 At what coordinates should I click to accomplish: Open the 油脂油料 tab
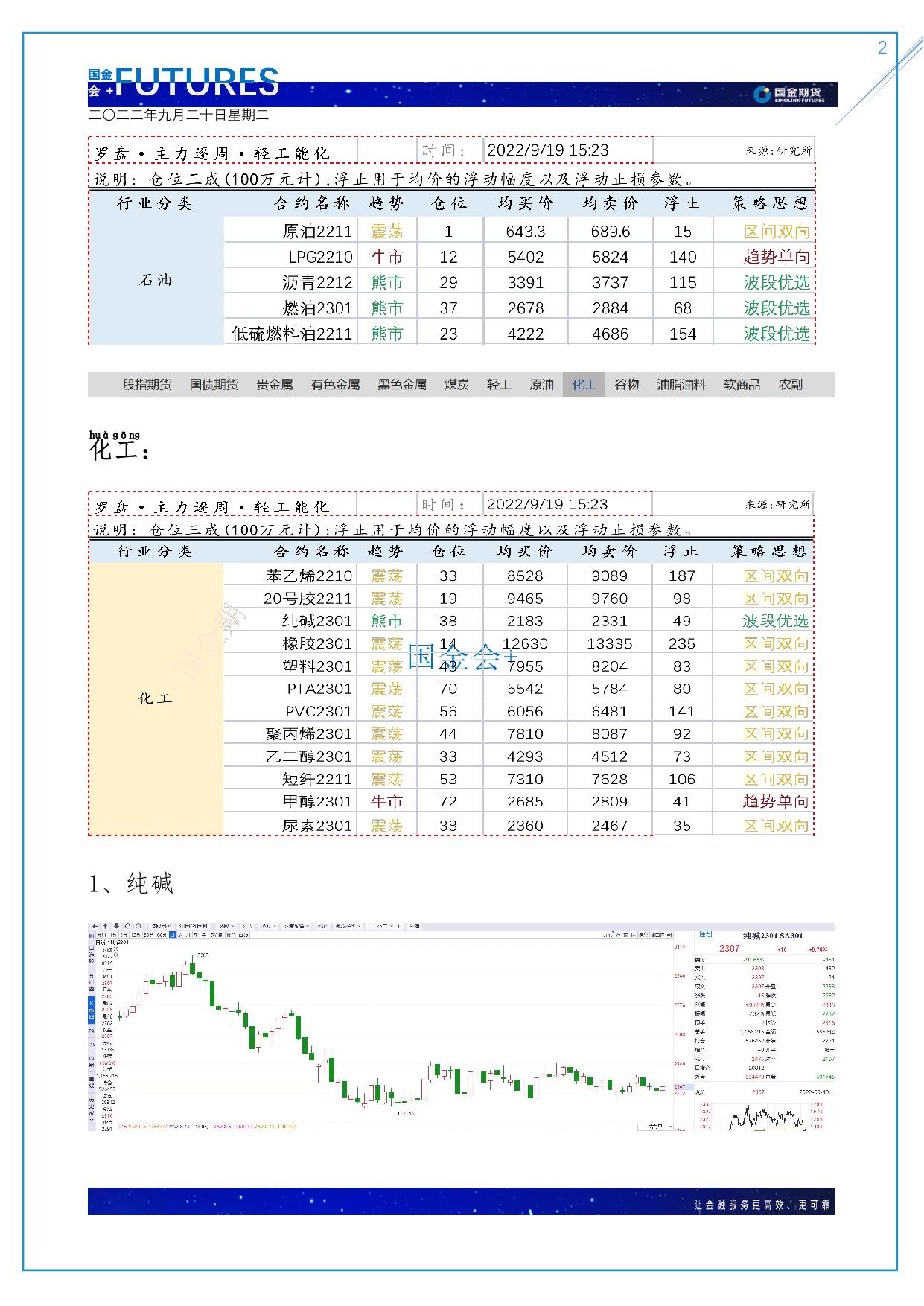[x=681, y=384]
